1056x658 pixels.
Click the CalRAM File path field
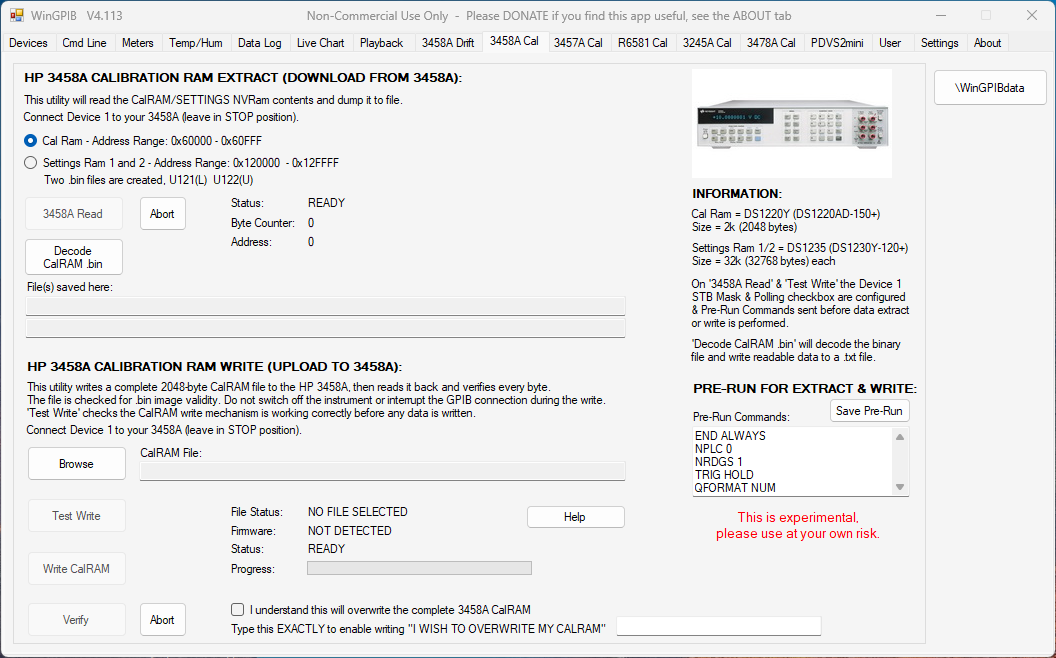[383, 471]
